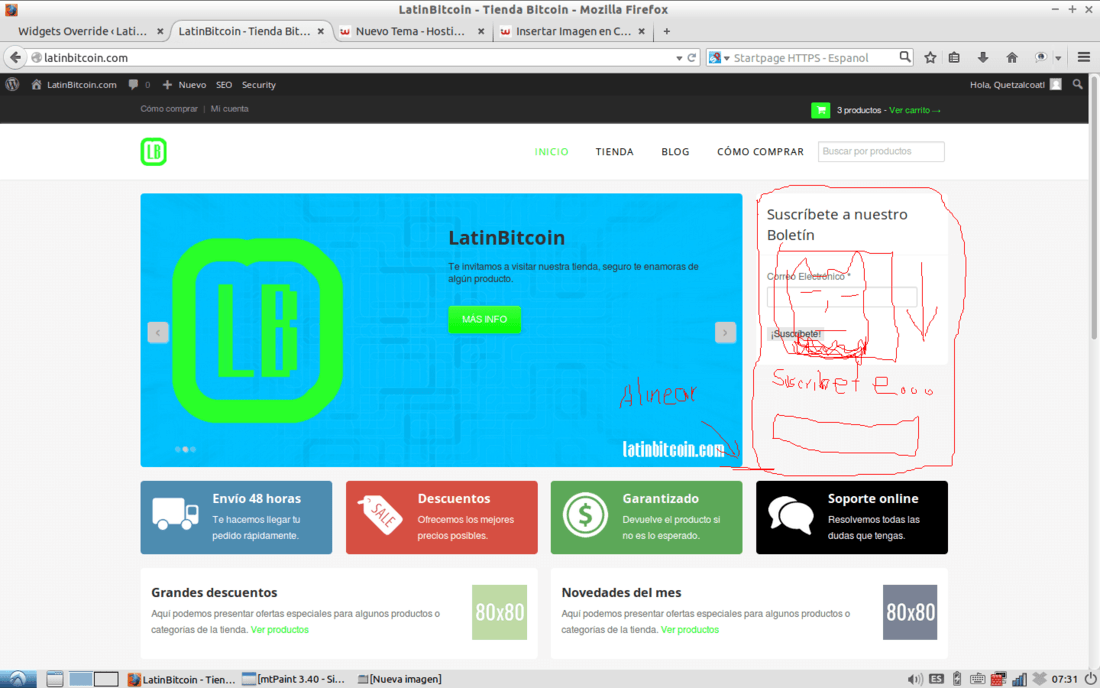Click the network signal tray icon
Image resolution: width=1100 pixels, height=688 pixels.
(x=1019, y=679)
